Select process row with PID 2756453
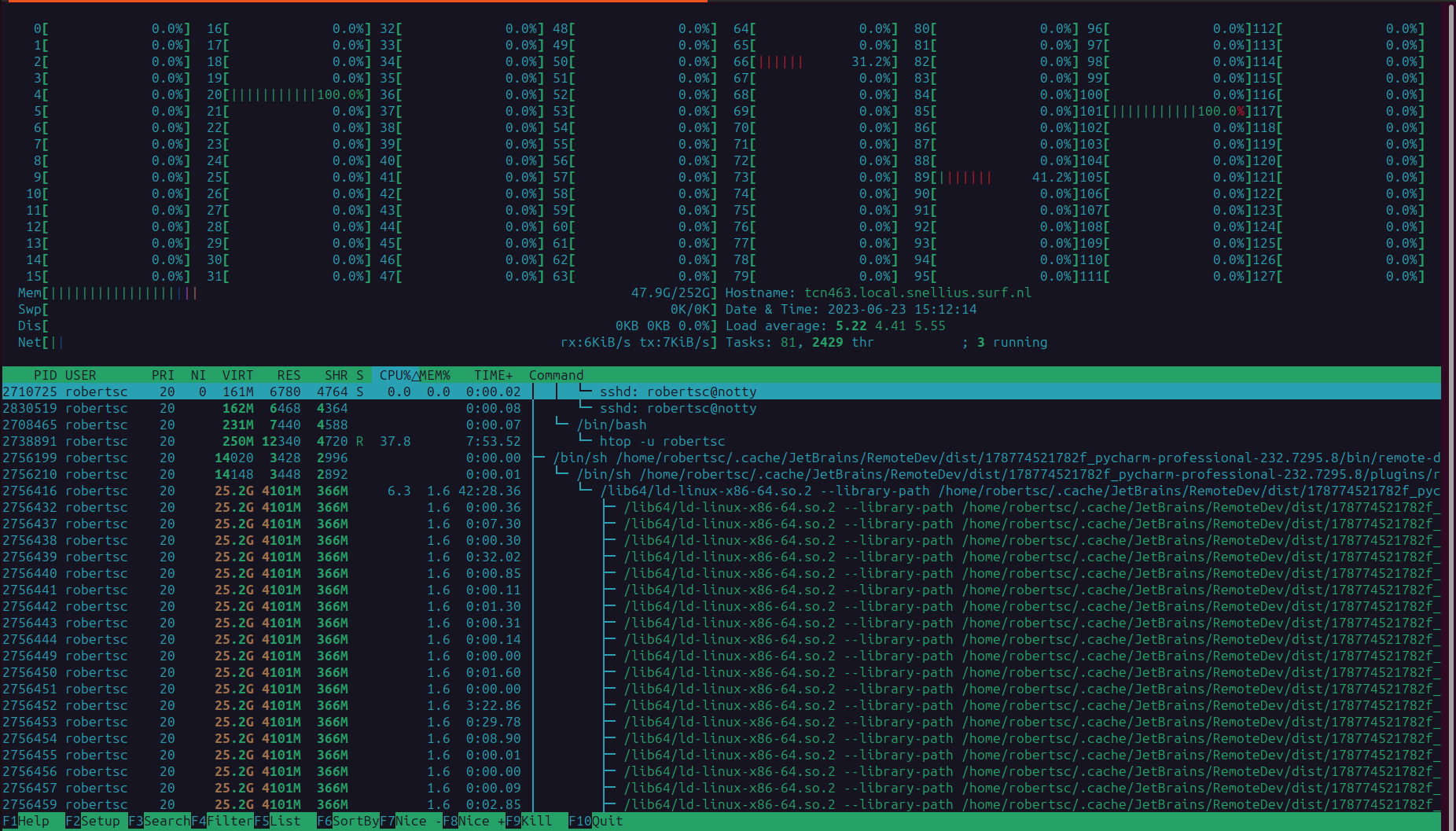 722,722
